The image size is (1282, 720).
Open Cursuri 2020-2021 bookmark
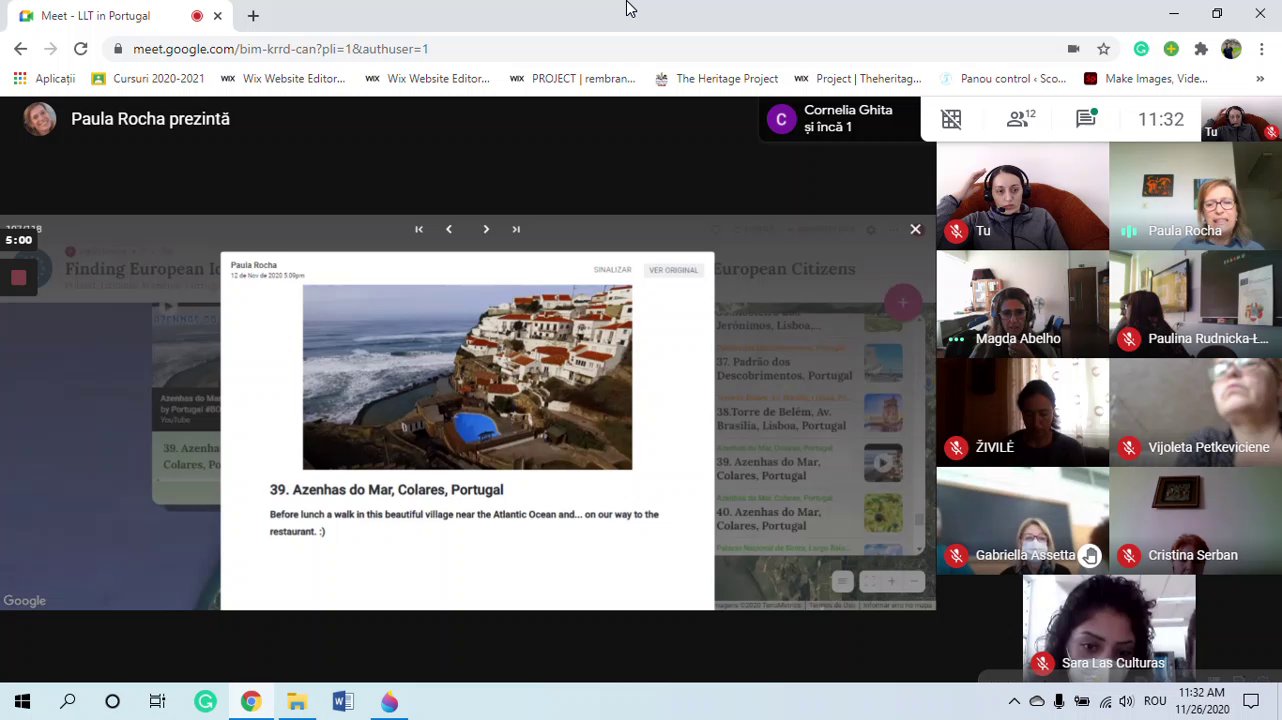point(148,79)
